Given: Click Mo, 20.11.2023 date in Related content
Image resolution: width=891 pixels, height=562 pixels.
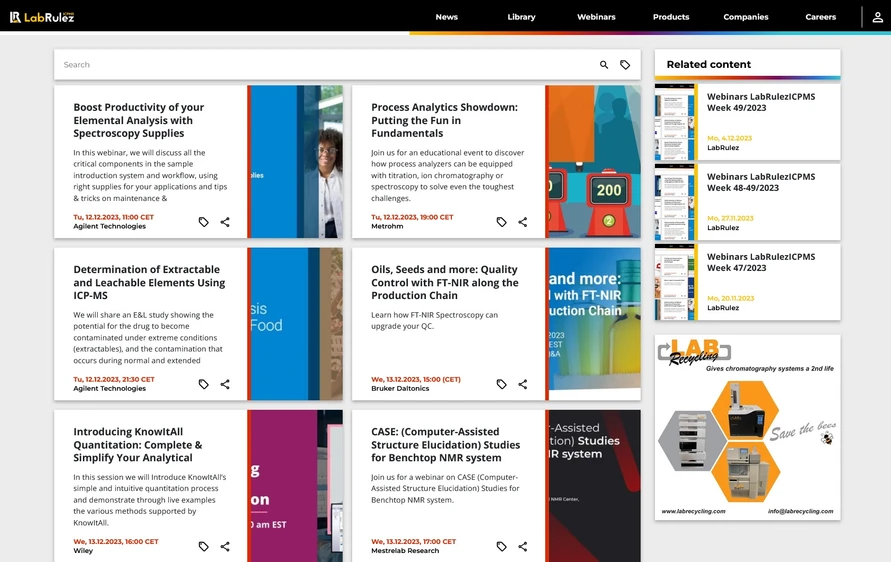Looking at the screenshot, I should tap(730, 298).
